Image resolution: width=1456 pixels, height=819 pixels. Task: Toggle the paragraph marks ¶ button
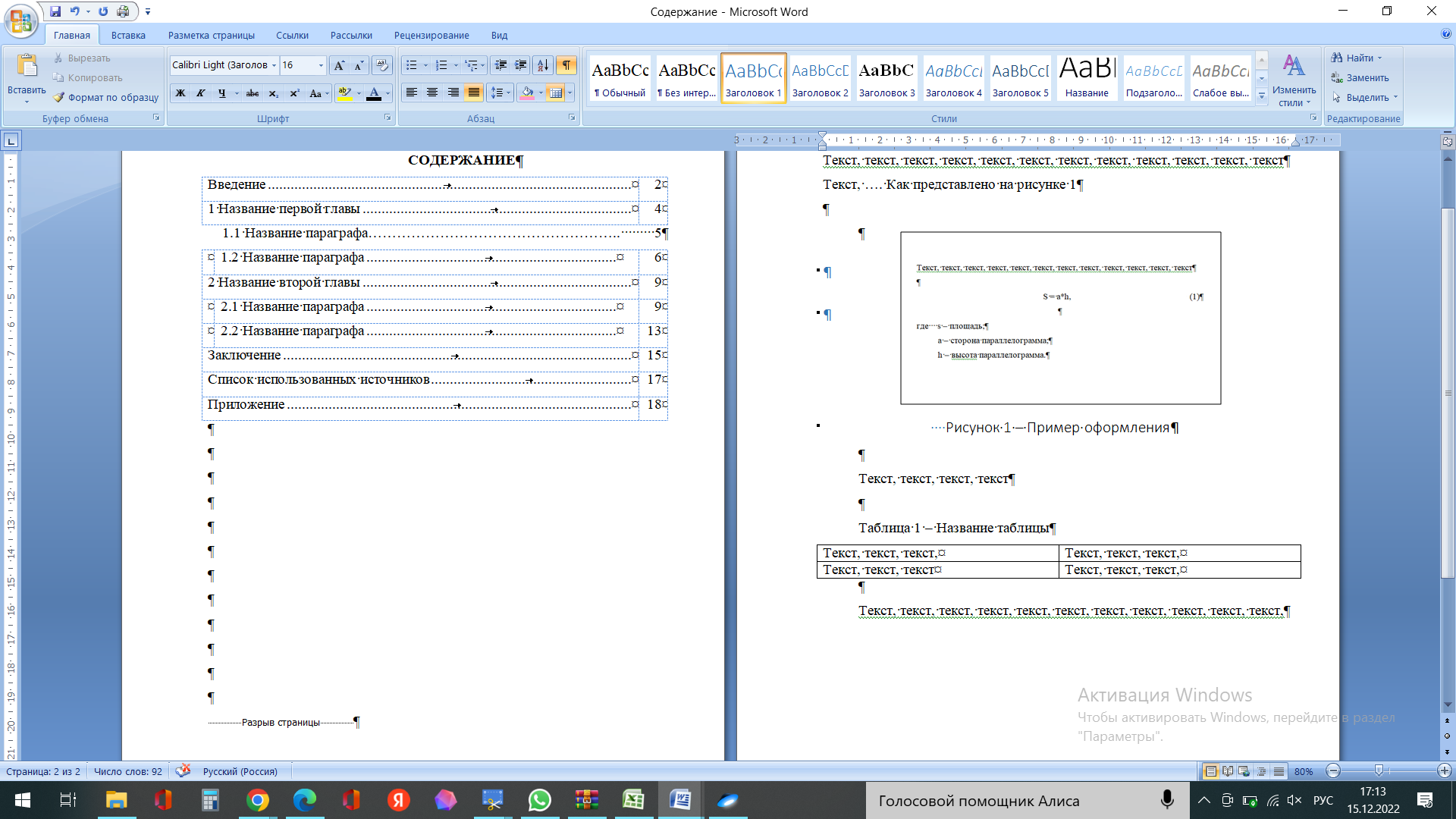click(566, 65)
